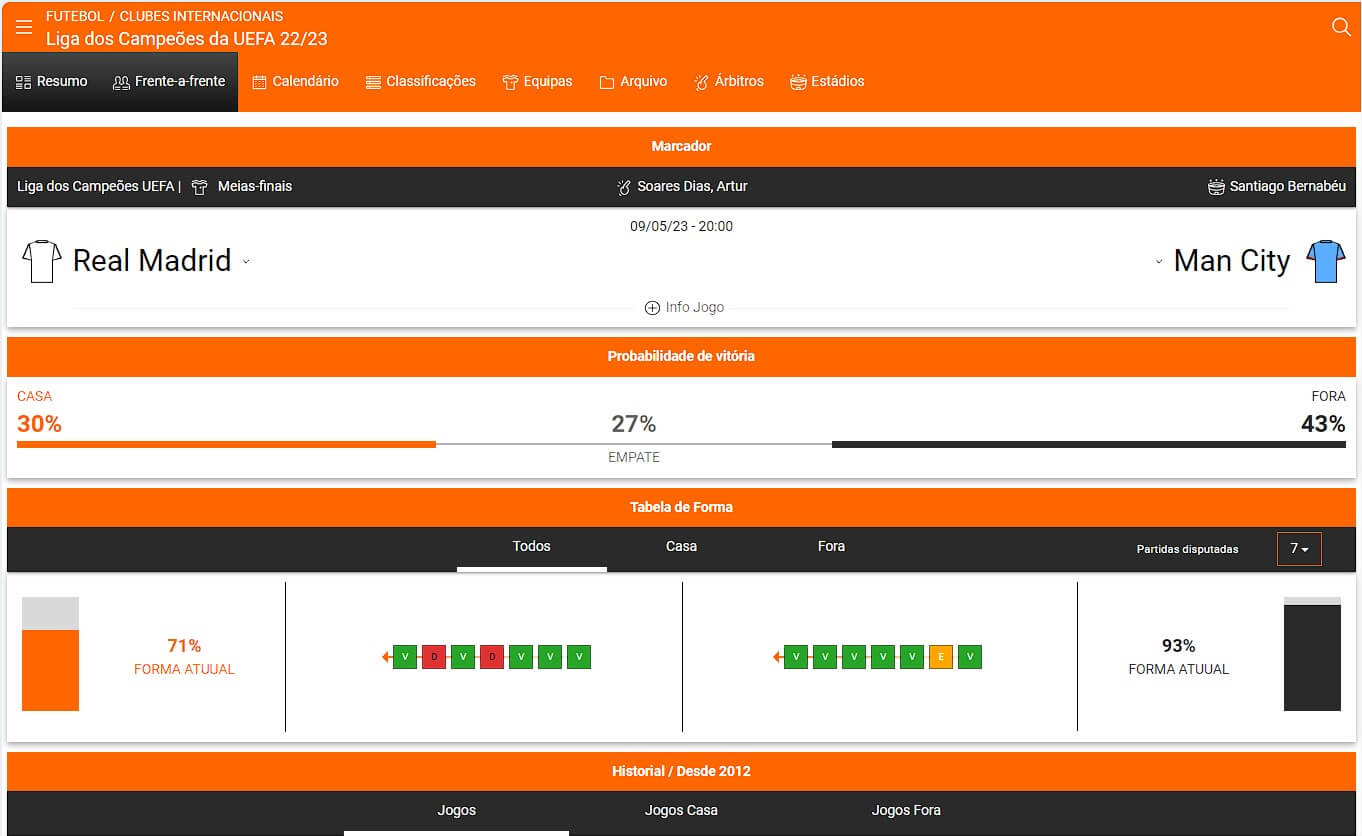This screenshot has height=836, width=1362.
Task: Select the Jogos Fora history tab
Action: (906, 811)
